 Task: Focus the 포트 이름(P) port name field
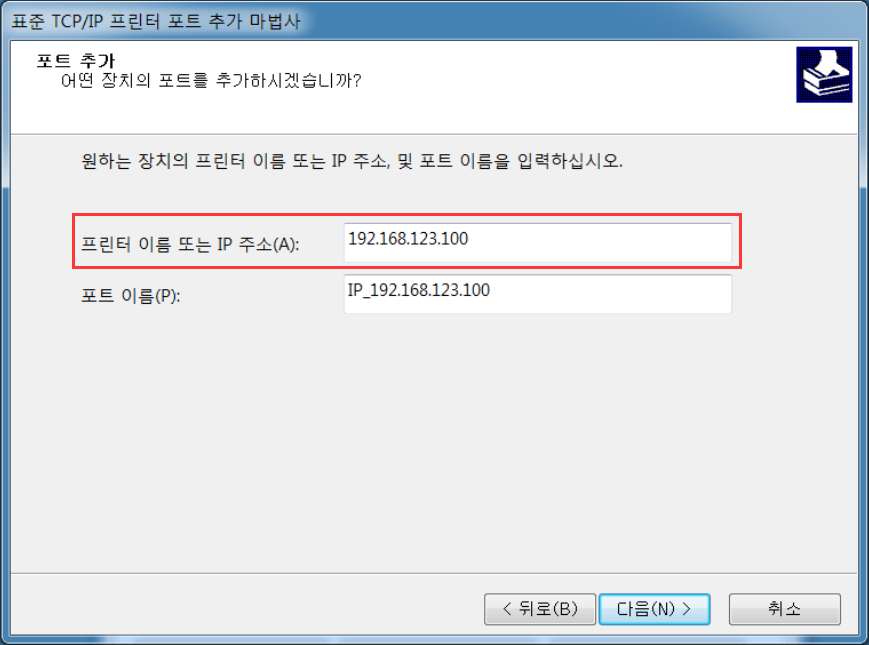coord(538,294)
